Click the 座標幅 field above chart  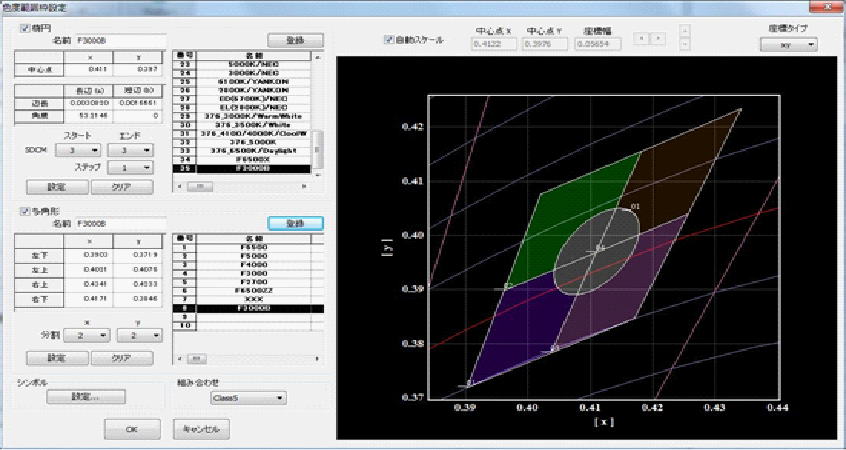point(598,44)
